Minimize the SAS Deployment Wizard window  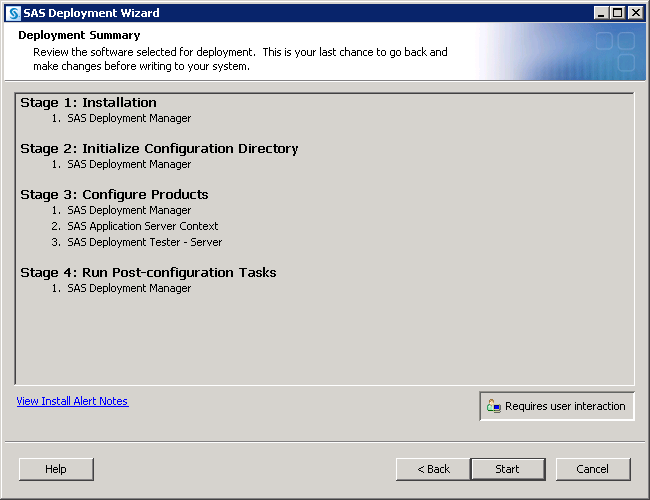click(601, 13)
